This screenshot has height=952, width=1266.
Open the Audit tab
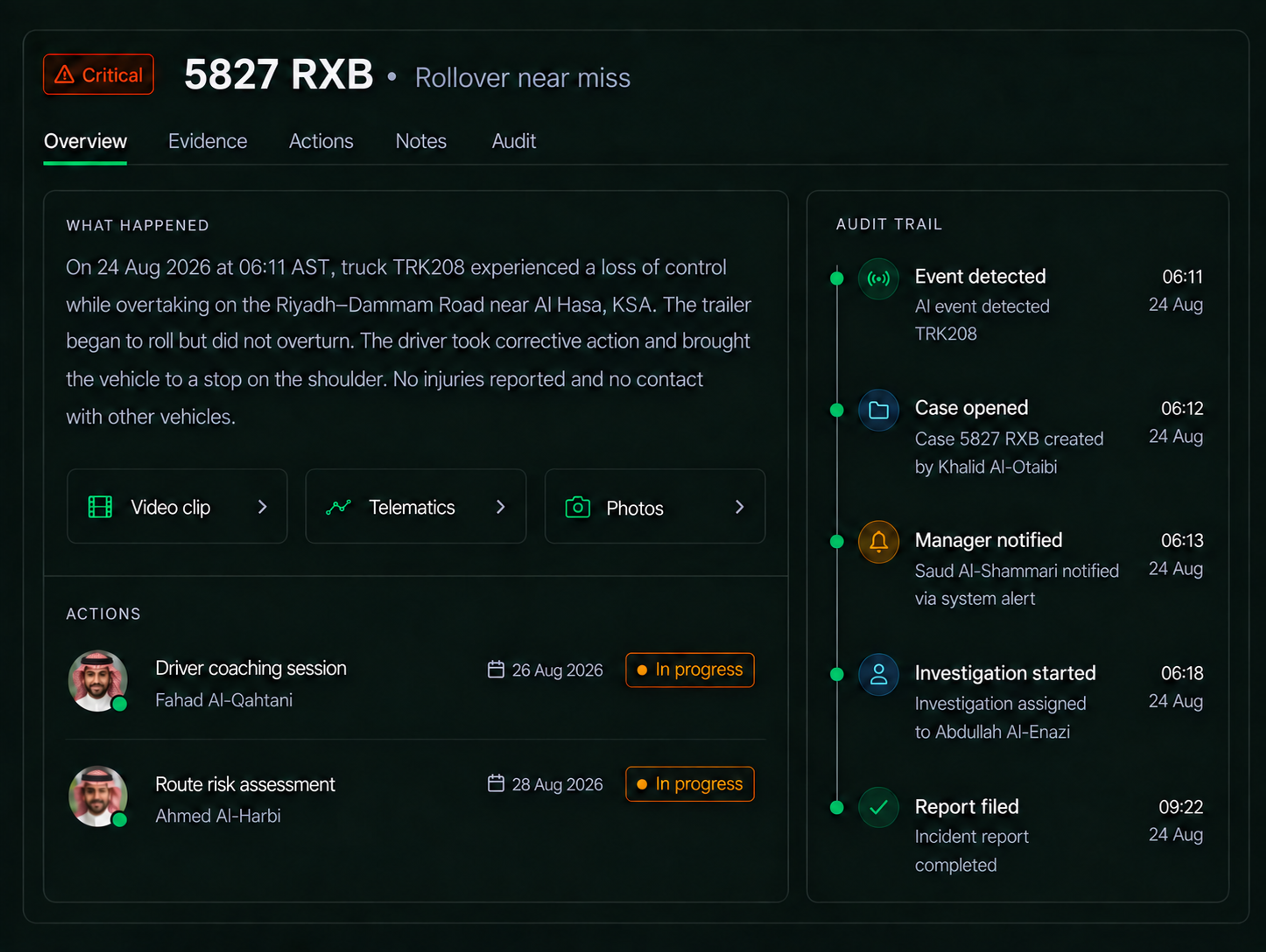(x=513, y=141)
